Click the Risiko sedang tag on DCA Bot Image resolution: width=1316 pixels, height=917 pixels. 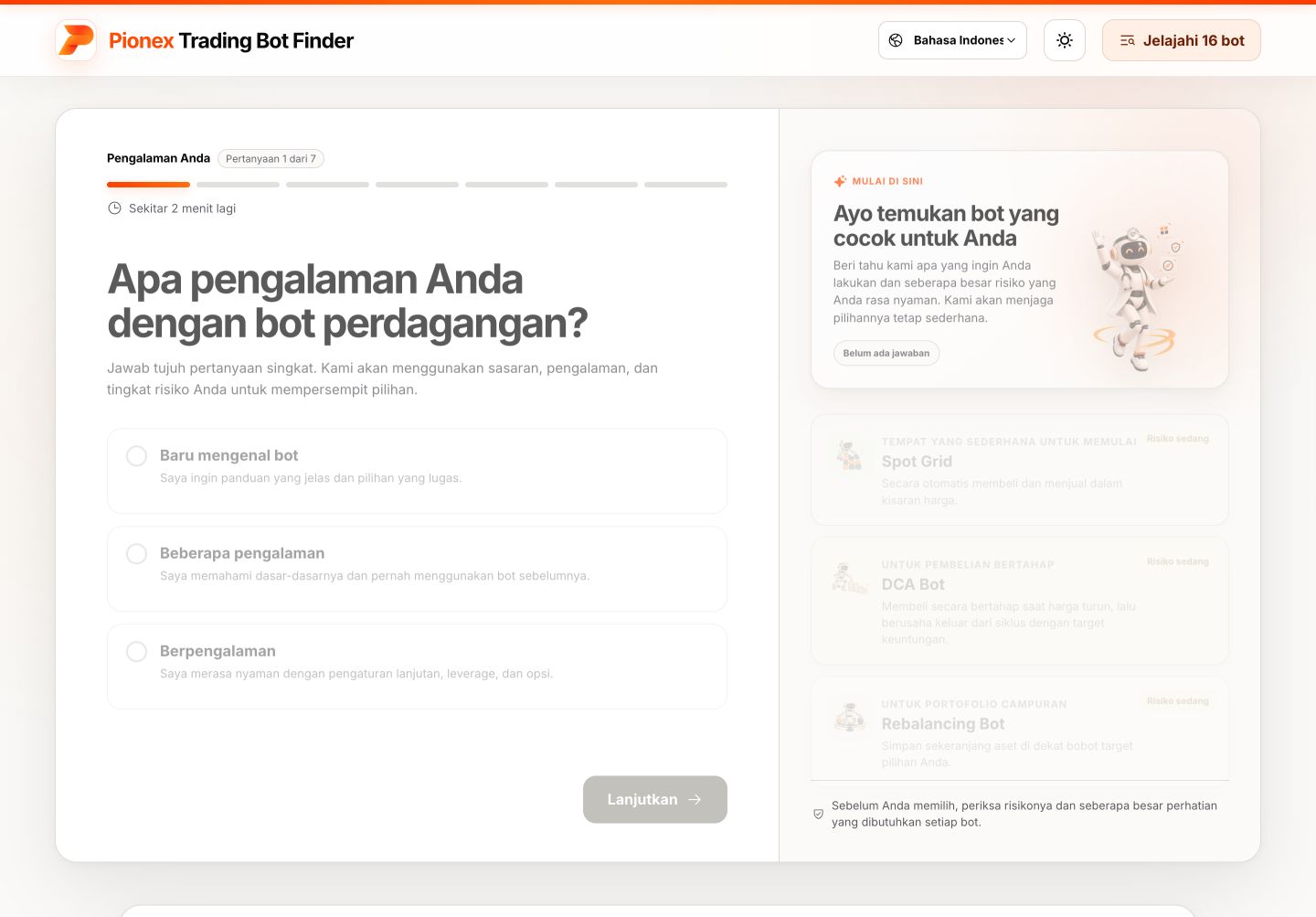(1178, 561)
